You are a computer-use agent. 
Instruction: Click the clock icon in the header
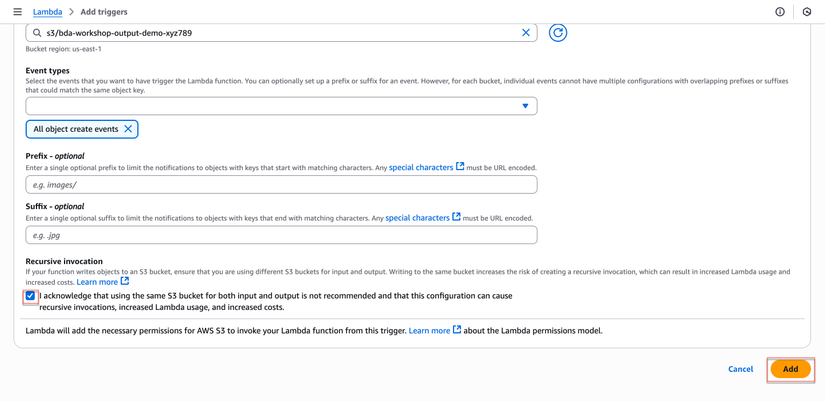pos(807,12)
